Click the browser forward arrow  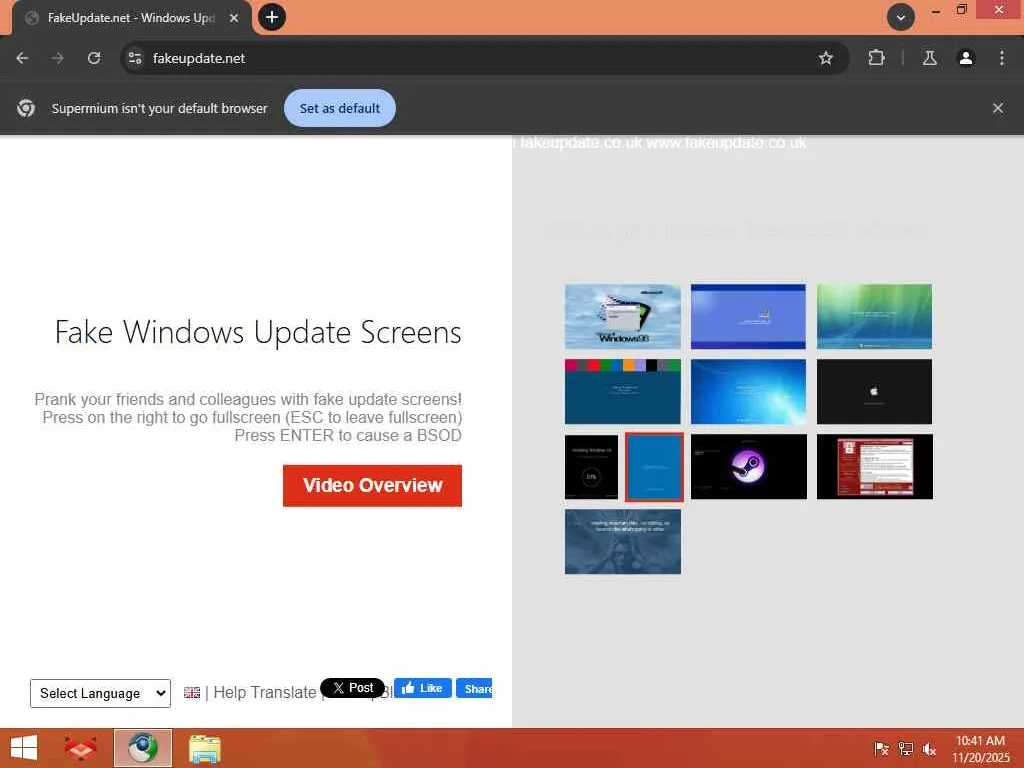(58, 58)
